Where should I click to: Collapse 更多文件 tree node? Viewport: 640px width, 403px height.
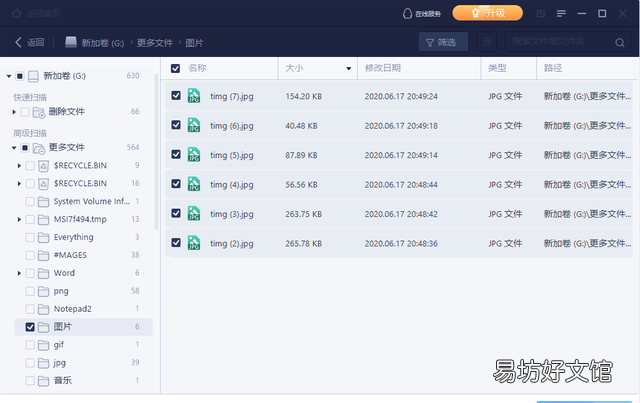point(14,148)
